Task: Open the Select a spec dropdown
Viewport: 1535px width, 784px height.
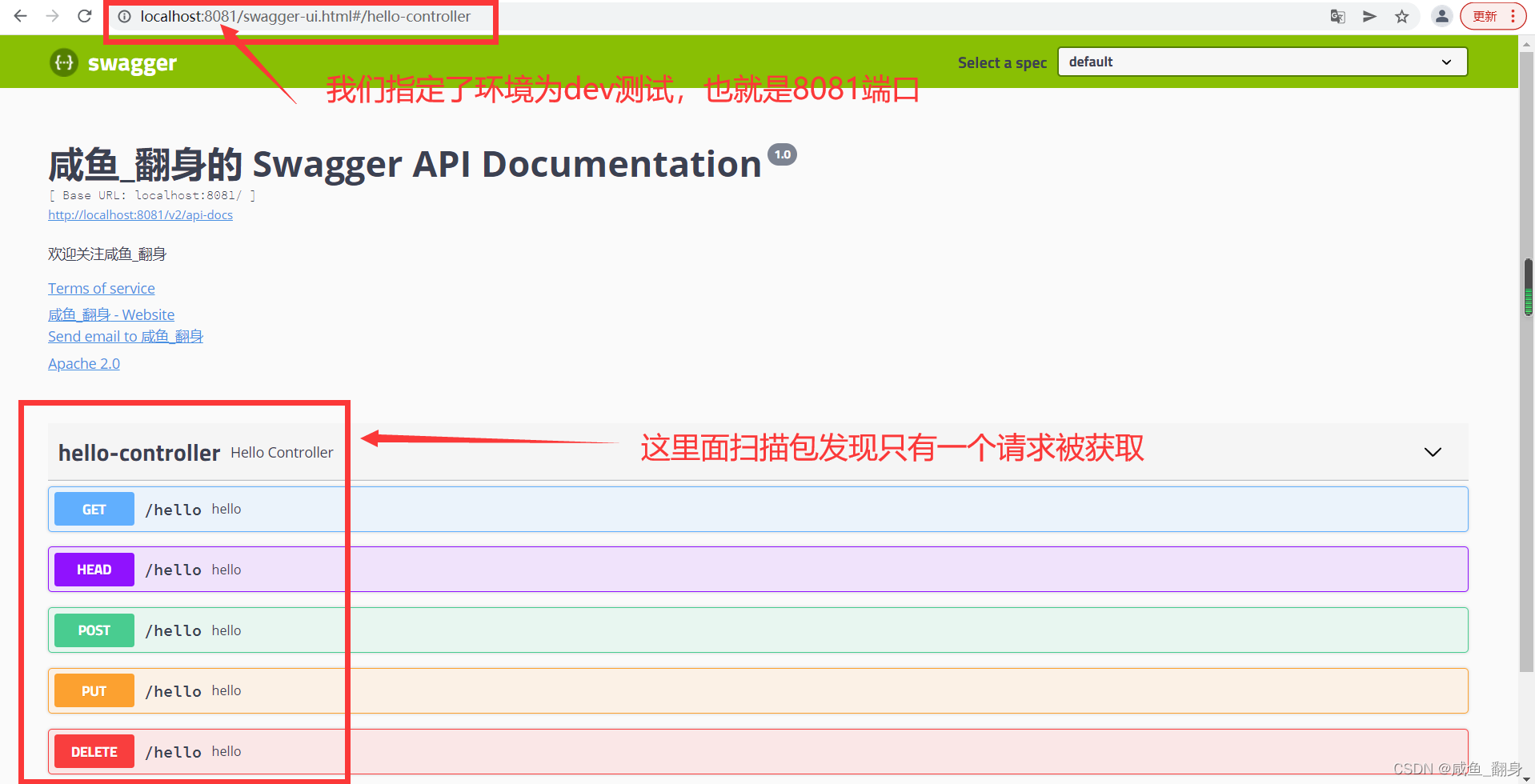Action: [1262, 62]
